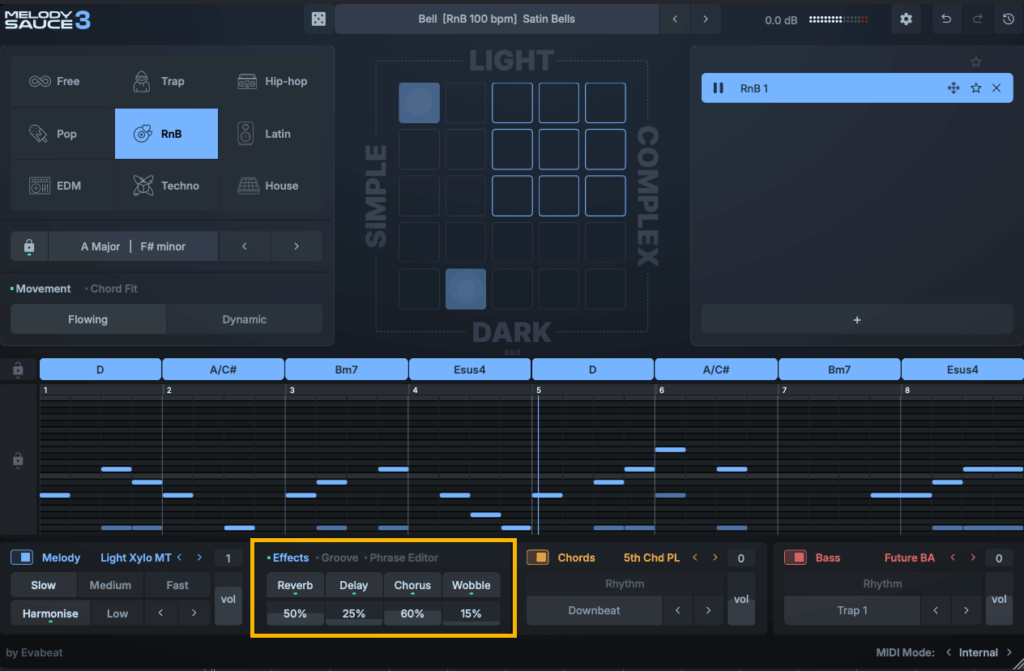
Task: Toggle the key lock icon
Action: click(x=29, y=246)
